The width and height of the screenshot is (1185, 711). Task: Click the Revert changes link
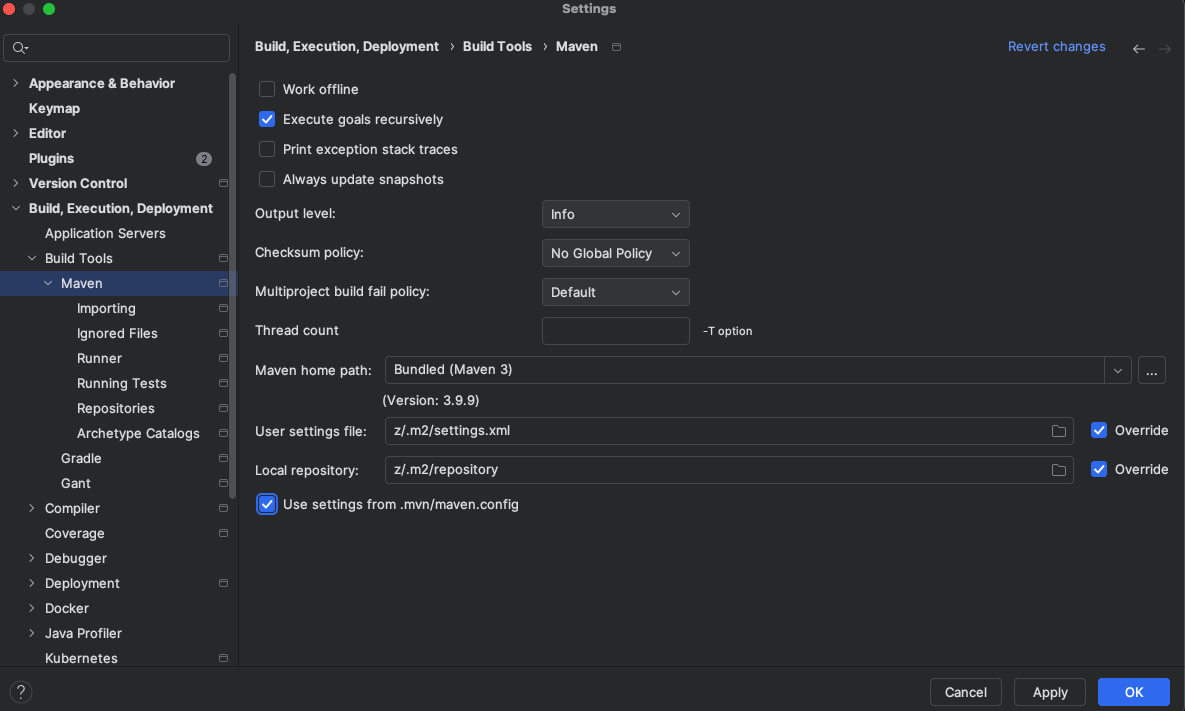(x=1056, y=47)
